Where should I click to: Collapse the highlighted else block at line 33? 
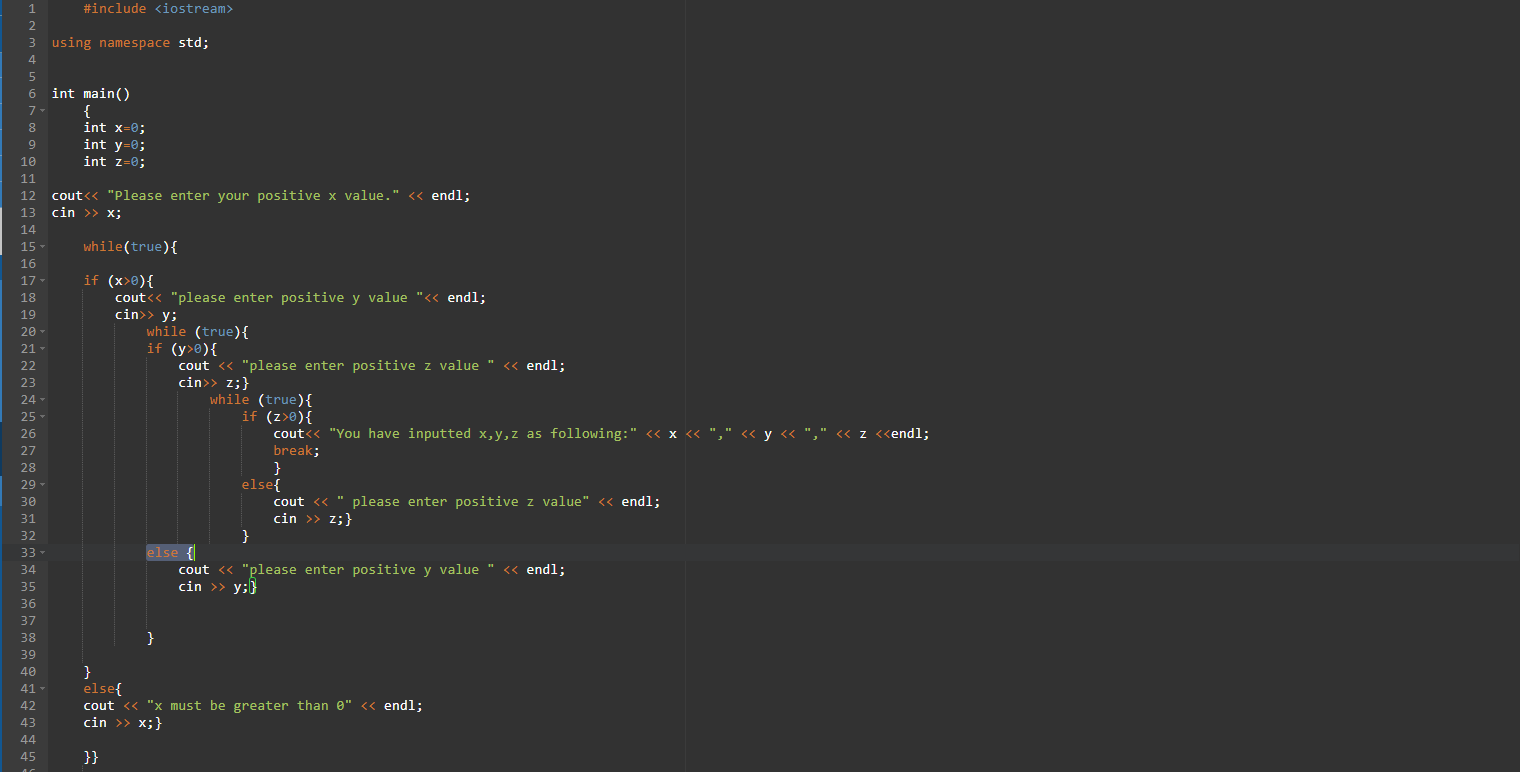pyautogui.click(x=44, y=552)
